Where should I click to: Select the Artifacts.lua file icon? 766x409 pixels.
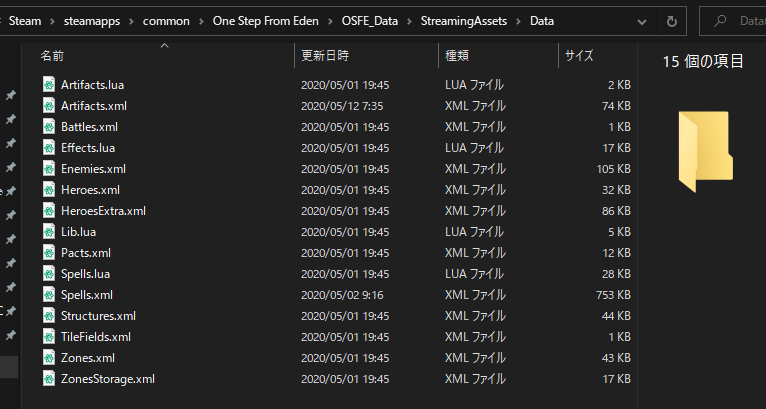[x=49, y=85]
